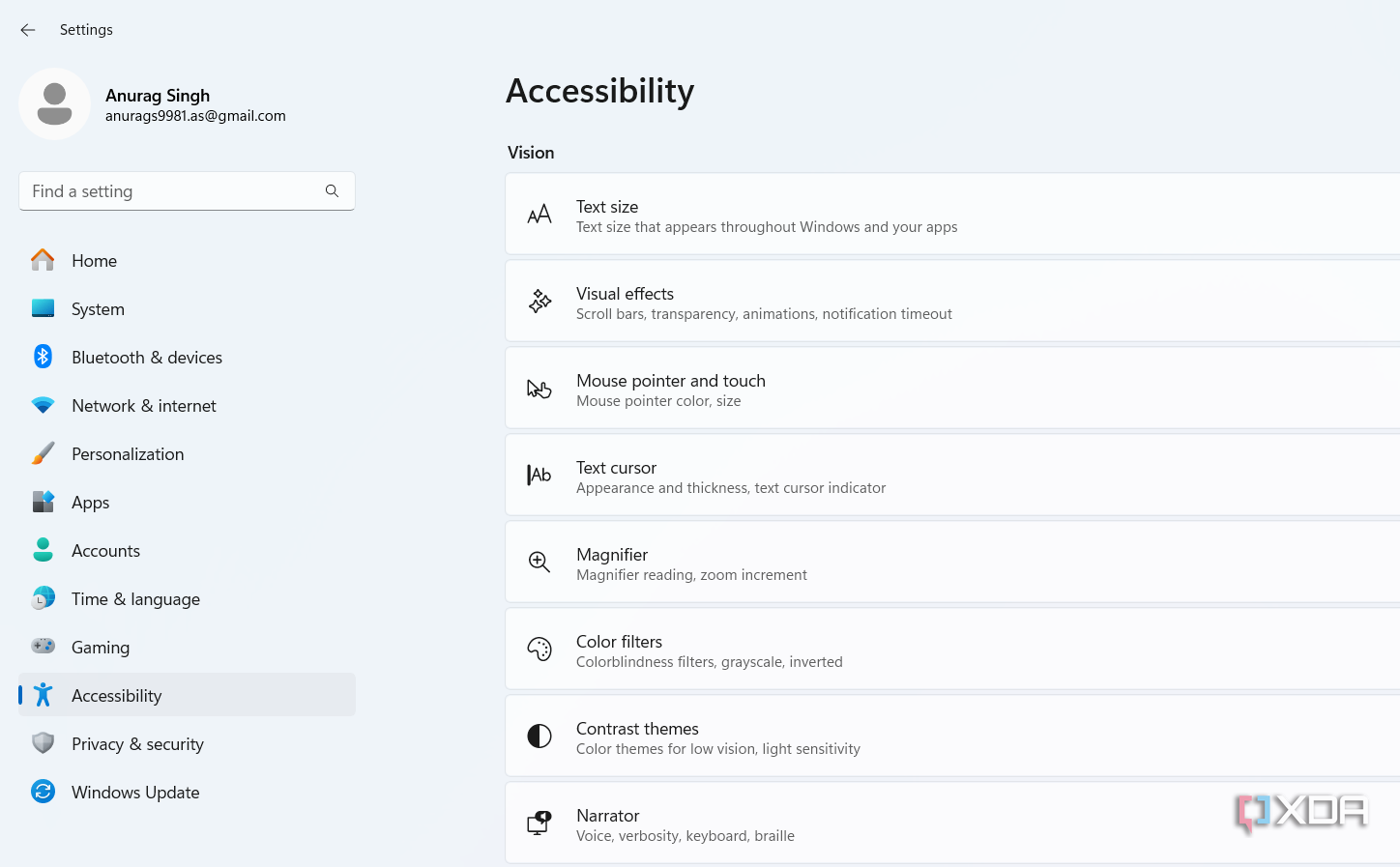Open the Time & language globe icon
Image resolution: width=1400 pixels, height=867 pixels.
pyautogui.click(x=43, y=599)
